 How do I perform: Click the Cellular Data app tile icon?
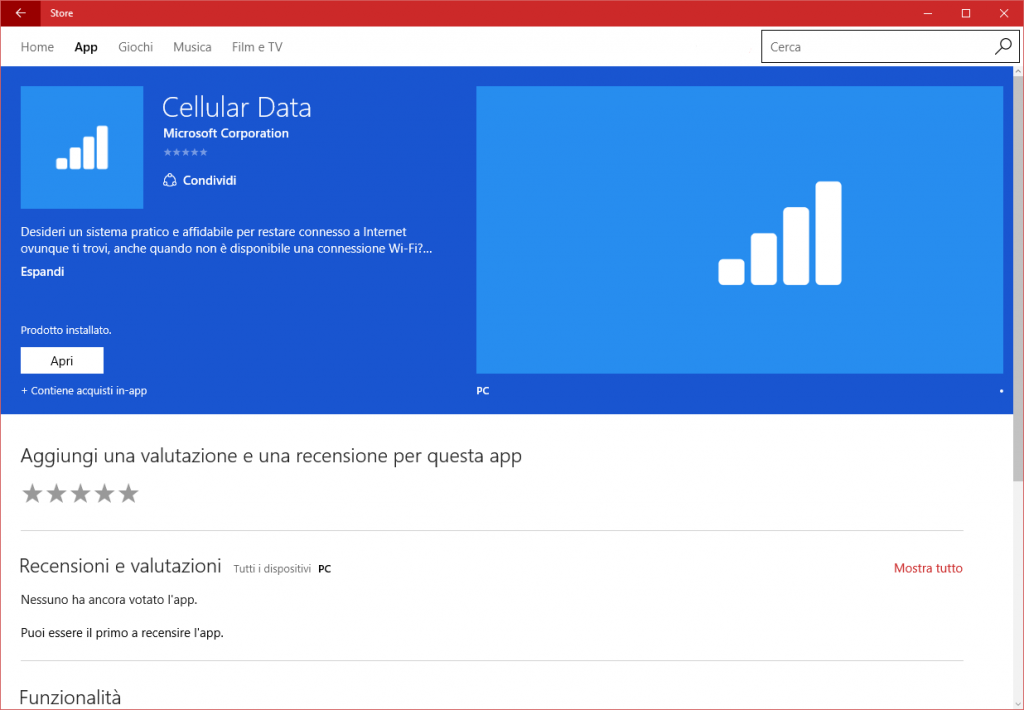click(82, 147)
